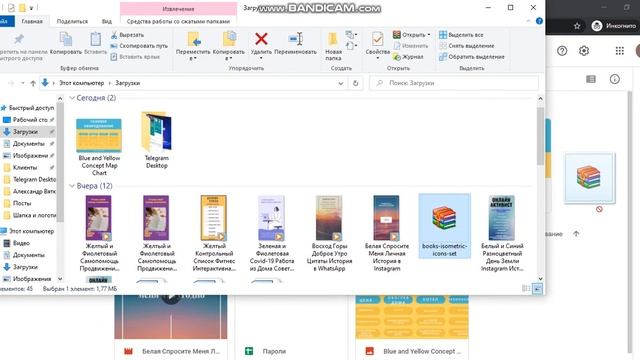Collapse the Вчера (12) group
This screenshot has height=360, width=640.
(x=72, y=186)
